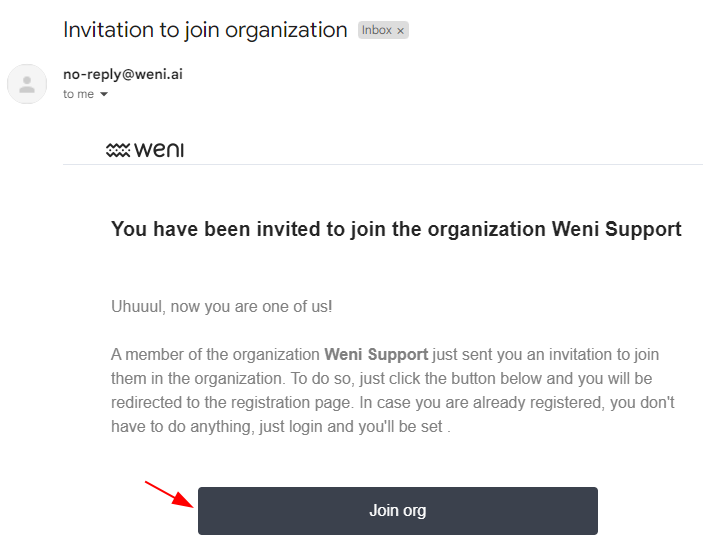Remove the Inbox label with the x

tap(401, 31)
